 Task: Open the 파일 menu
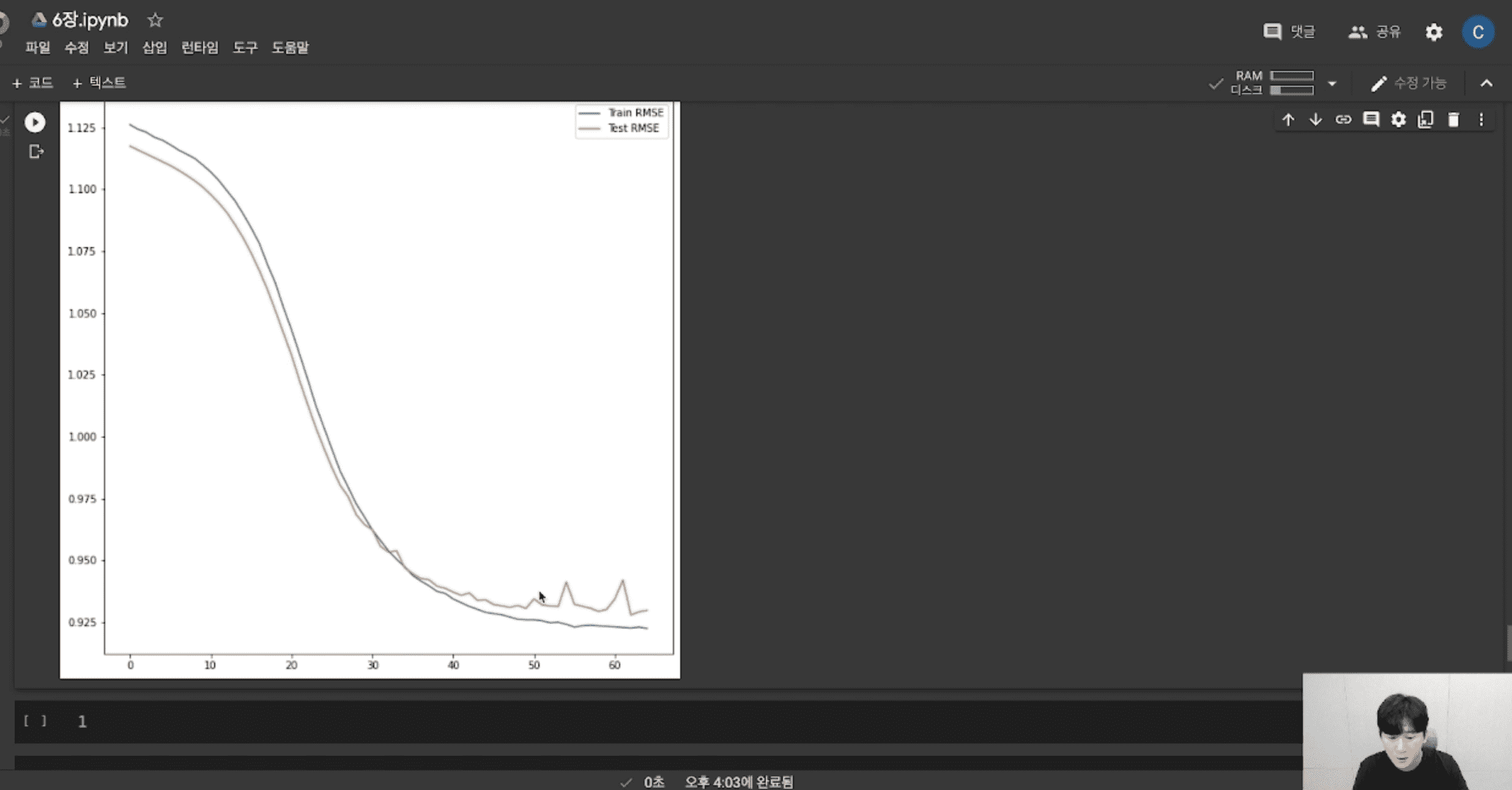(x=38, y=48)
